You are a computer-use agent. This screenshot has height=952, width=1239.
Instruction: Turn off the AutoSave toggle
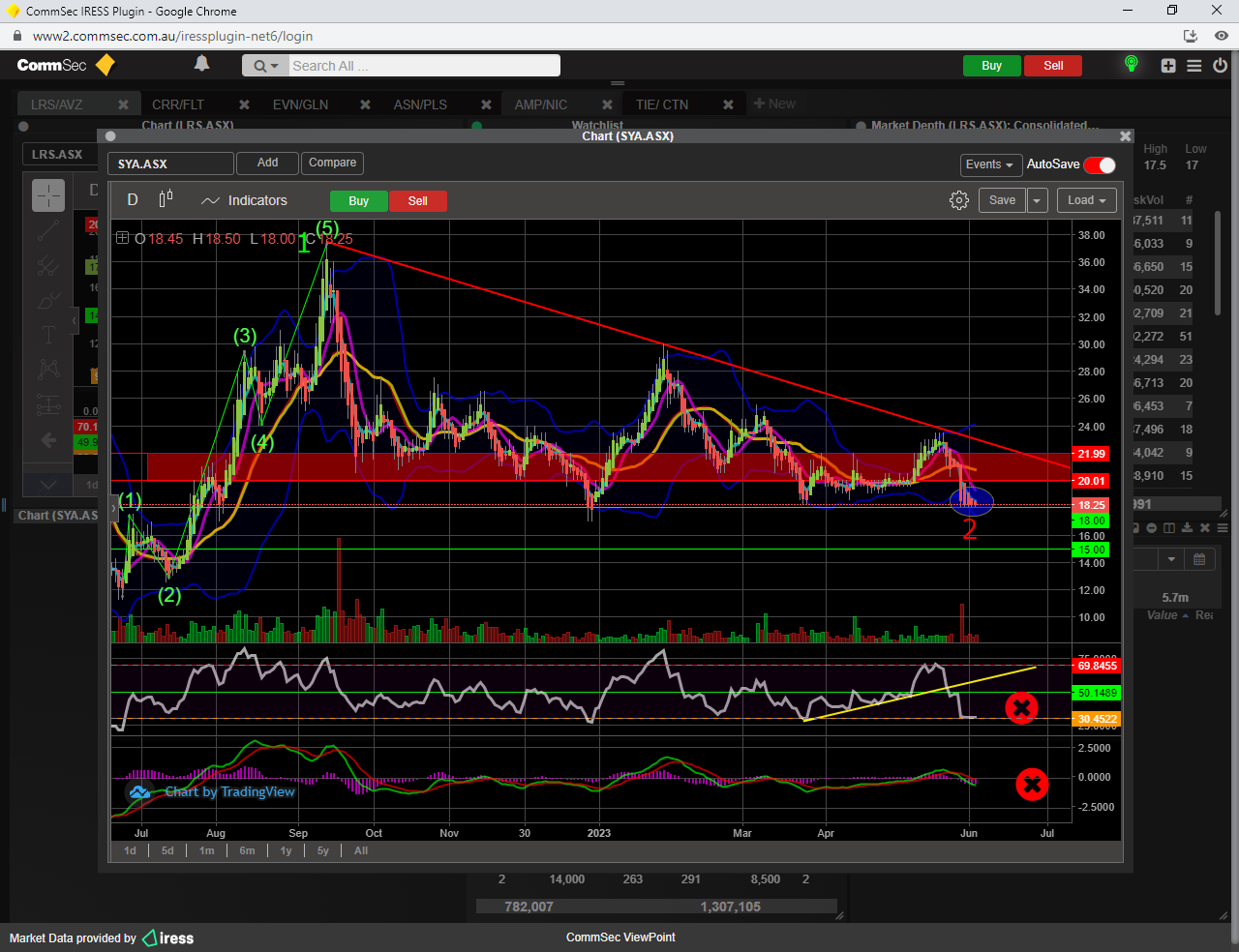[1100, 164]
